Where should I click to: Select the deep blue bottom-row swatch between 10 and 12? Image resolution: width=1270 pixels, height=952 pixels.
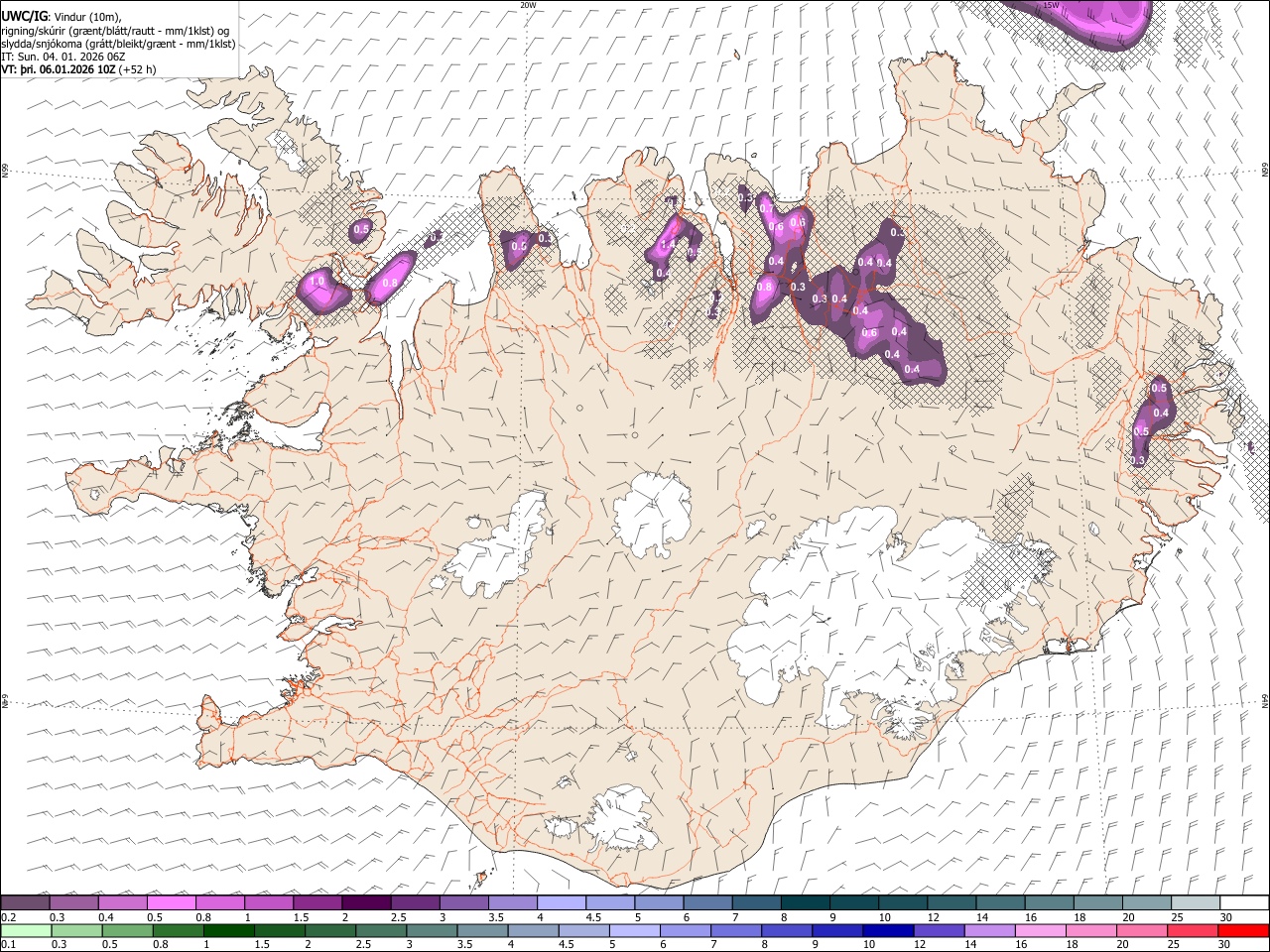point(887,931)
